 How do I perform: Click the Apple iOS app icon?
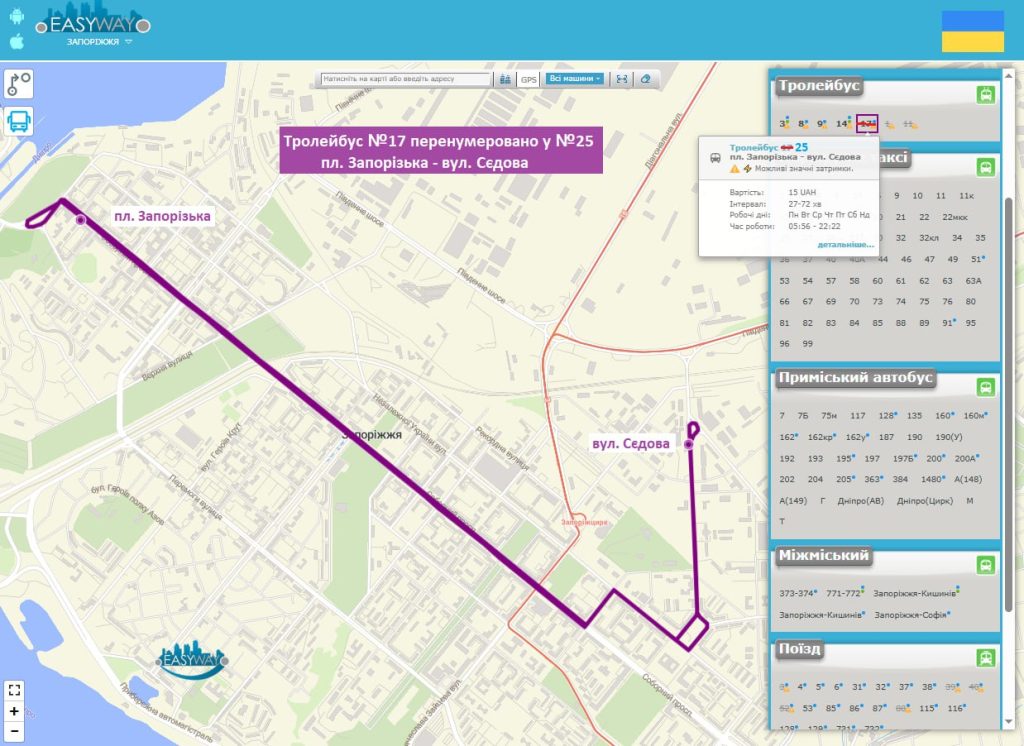pos(16,41)
